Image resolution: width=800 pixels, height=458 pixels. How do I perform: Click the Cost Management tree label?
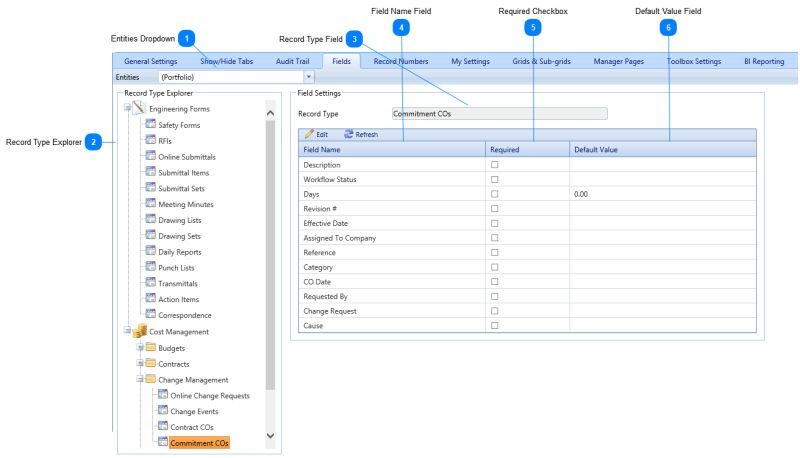pos(179,332)
